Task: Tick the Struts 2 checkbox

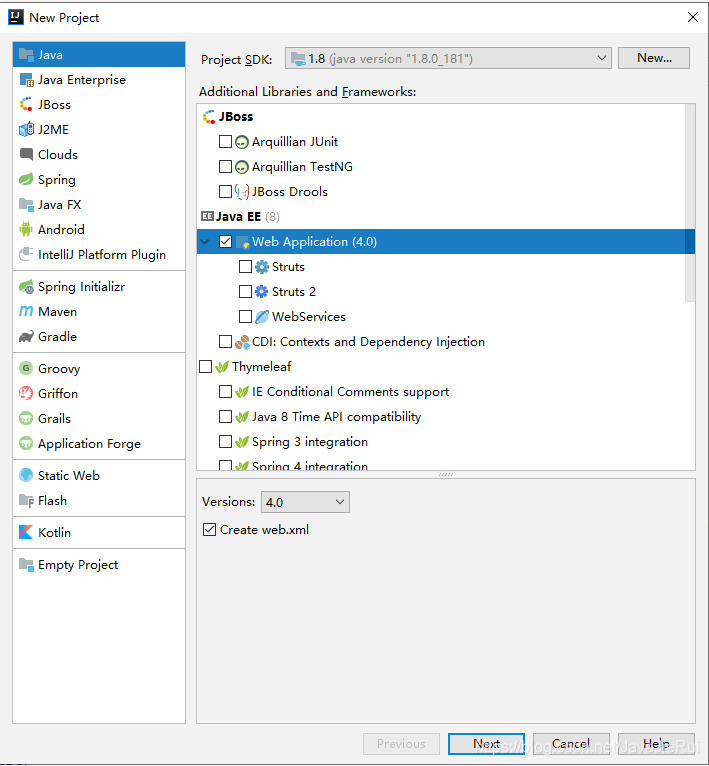Action: (245, 292)
